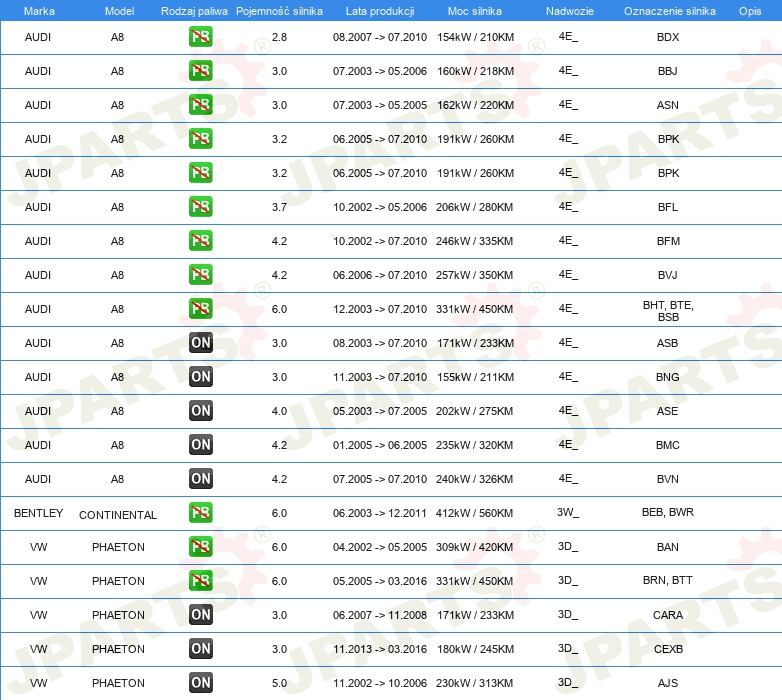
Task: Select the petrol icon in the BRN, BTT row
Action: coord(200,580)
